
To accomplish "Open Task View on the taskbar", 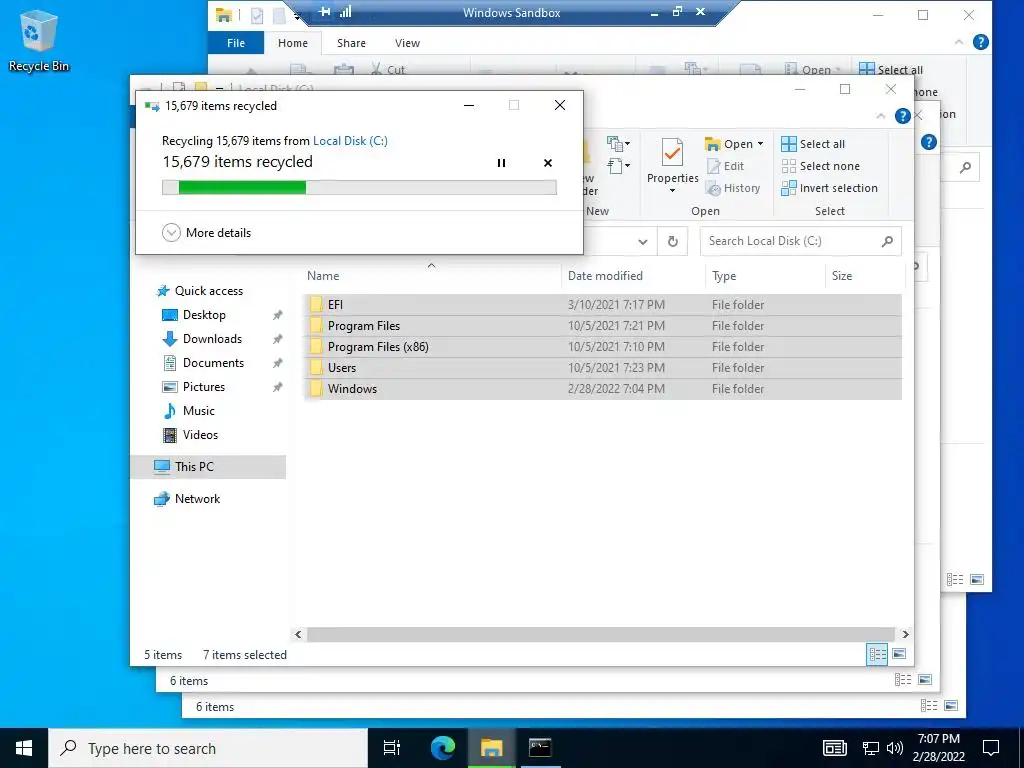I will (x=392, y=748).
